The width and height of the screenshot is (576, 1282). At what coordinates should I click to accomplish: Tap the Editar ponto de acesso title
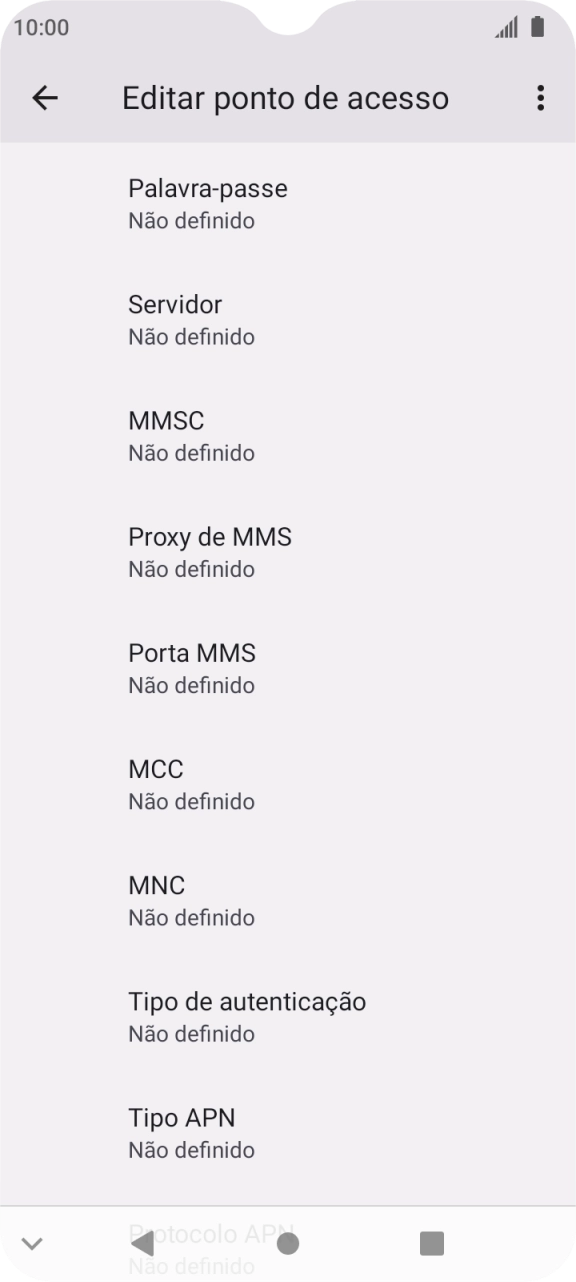click(285, 97)
